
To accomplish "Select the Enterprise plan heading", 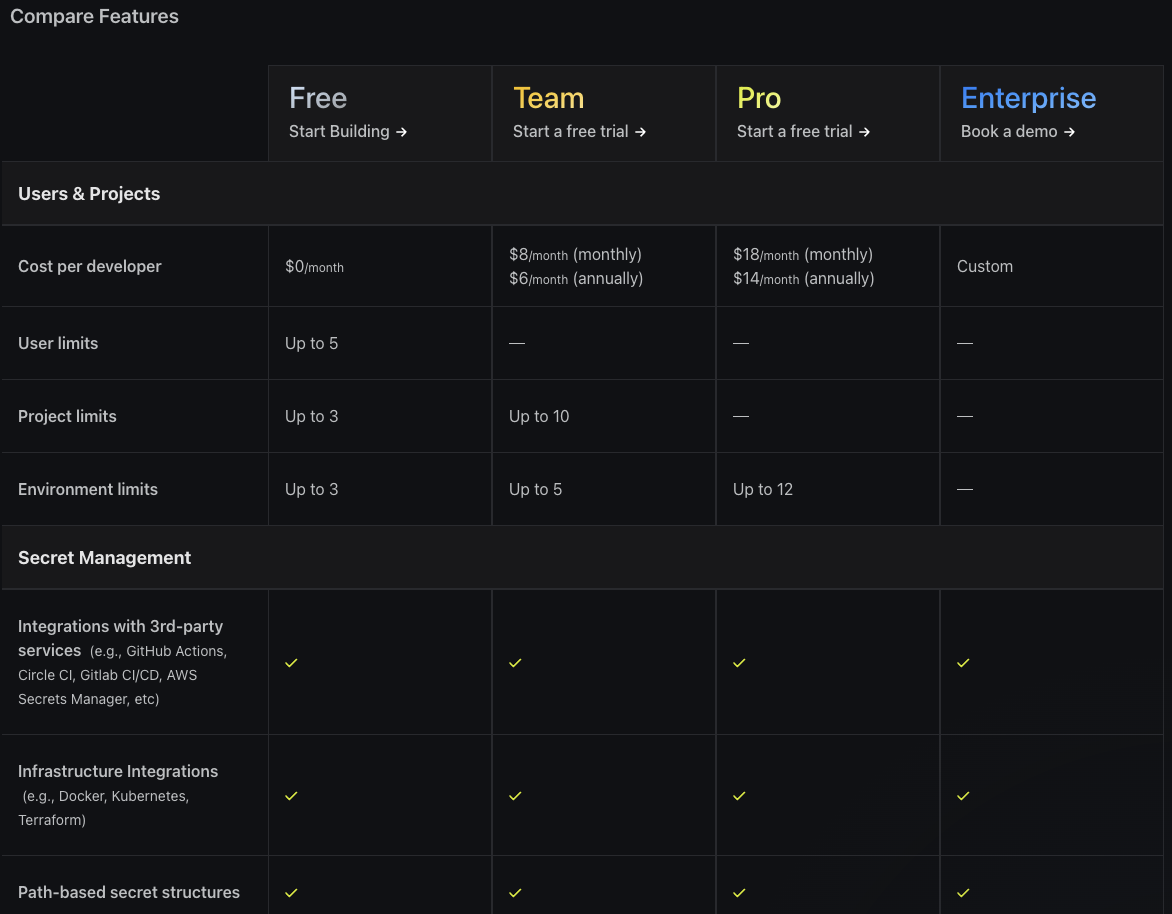I will (1028, 98).
